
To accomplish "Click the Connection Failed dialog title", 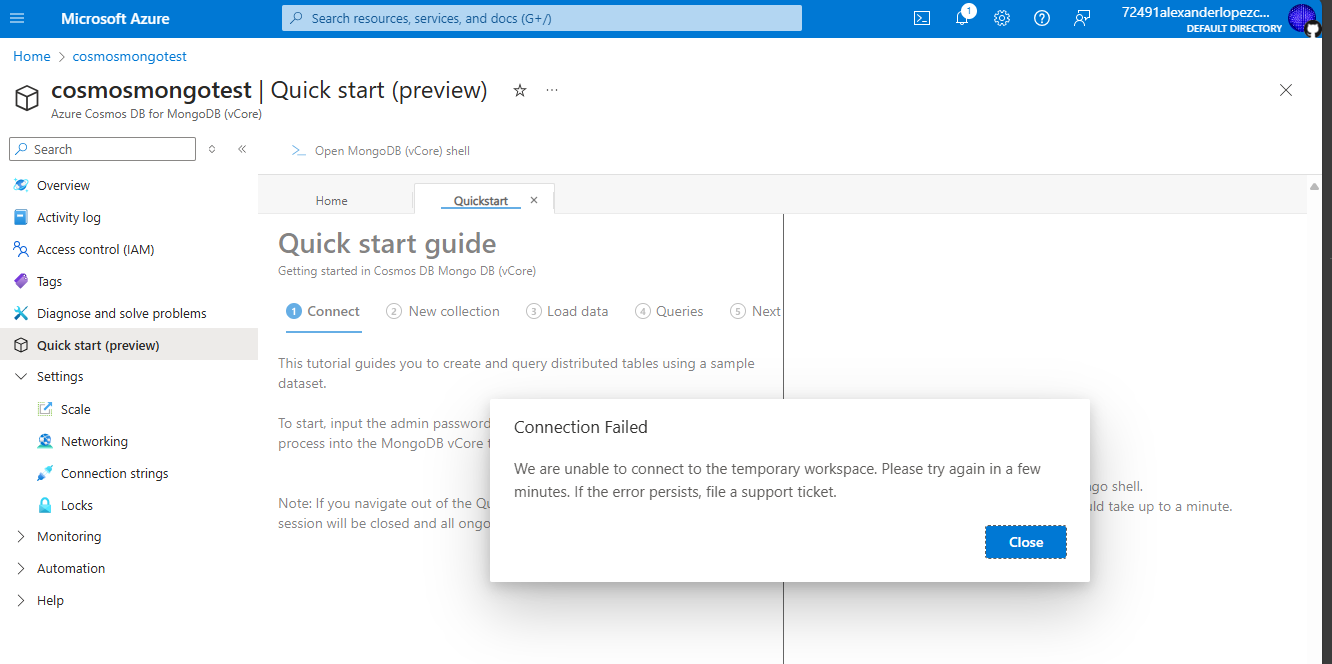I will (x=581, y=427).
